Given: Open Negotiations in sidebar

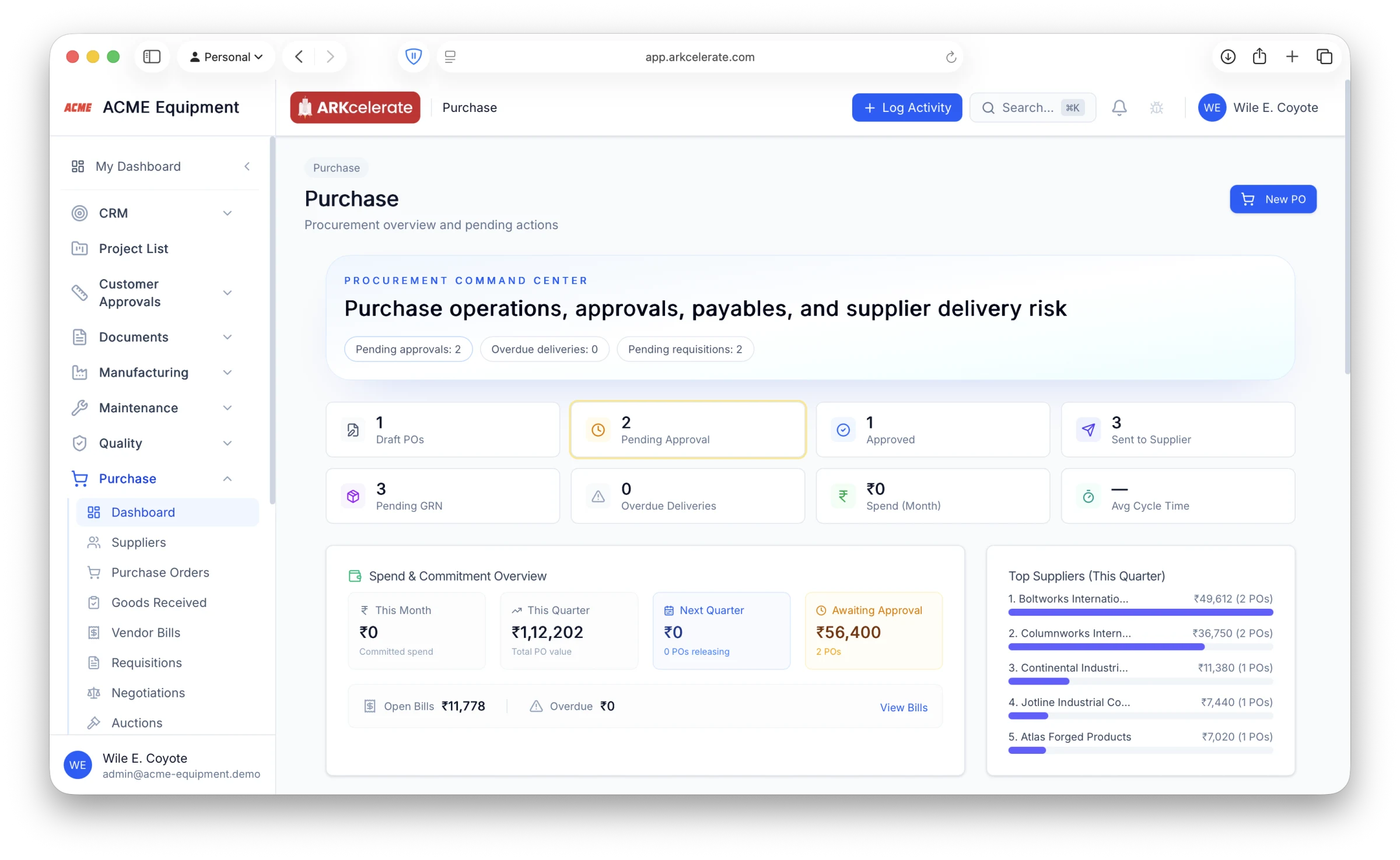Looking at the screenshot, I should tap(167, 693).
